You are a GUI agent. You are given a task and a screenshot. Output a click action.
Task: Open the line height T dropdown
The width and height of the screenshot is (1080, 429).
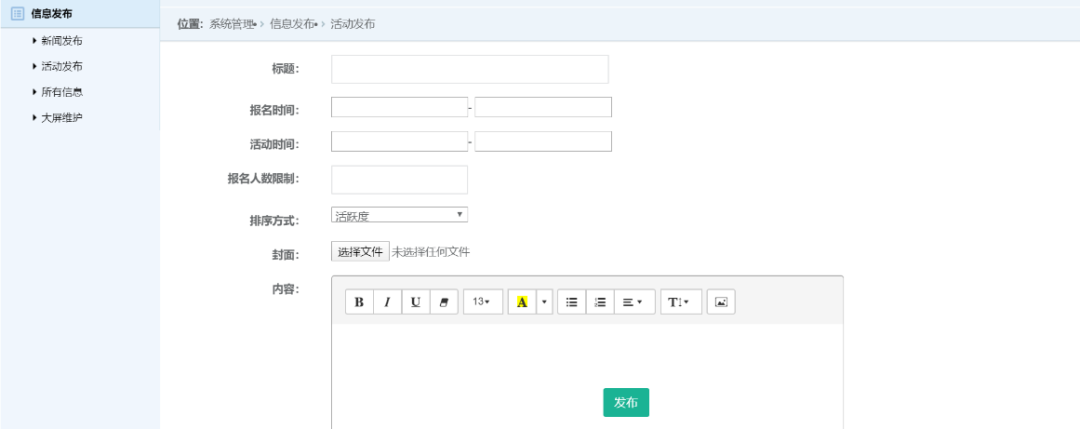click(681, 302)
